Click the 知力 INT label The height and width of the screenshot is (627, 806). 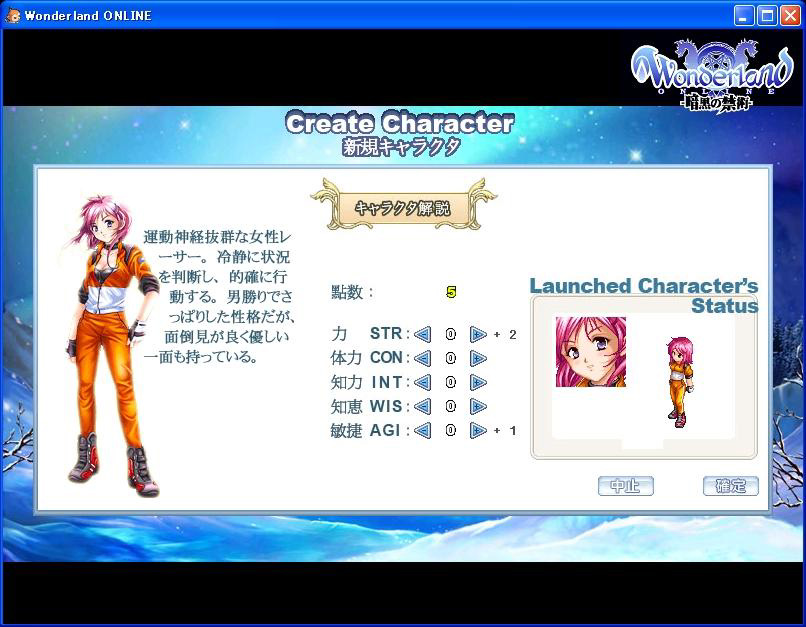point(370,382)
